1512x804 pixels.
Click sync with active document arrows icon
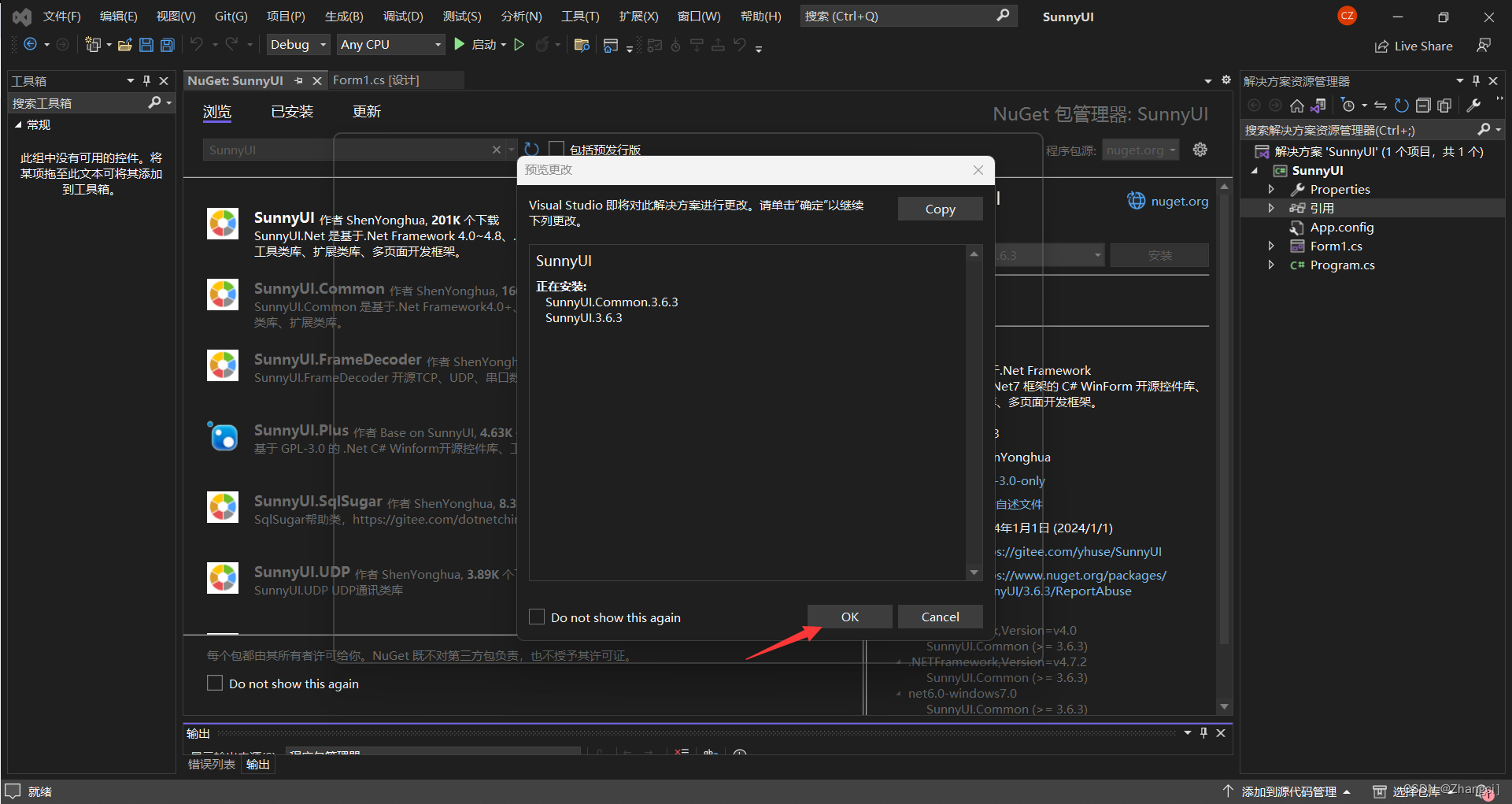[x=1381, y=106]
